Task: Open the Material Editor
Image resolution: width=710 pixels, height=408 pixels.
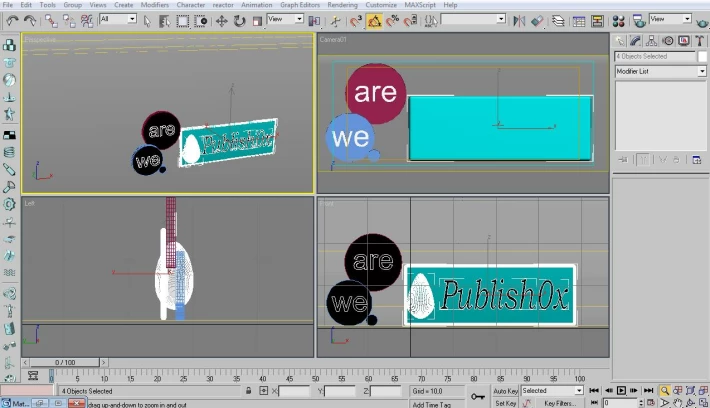Action: pos(619,21)
